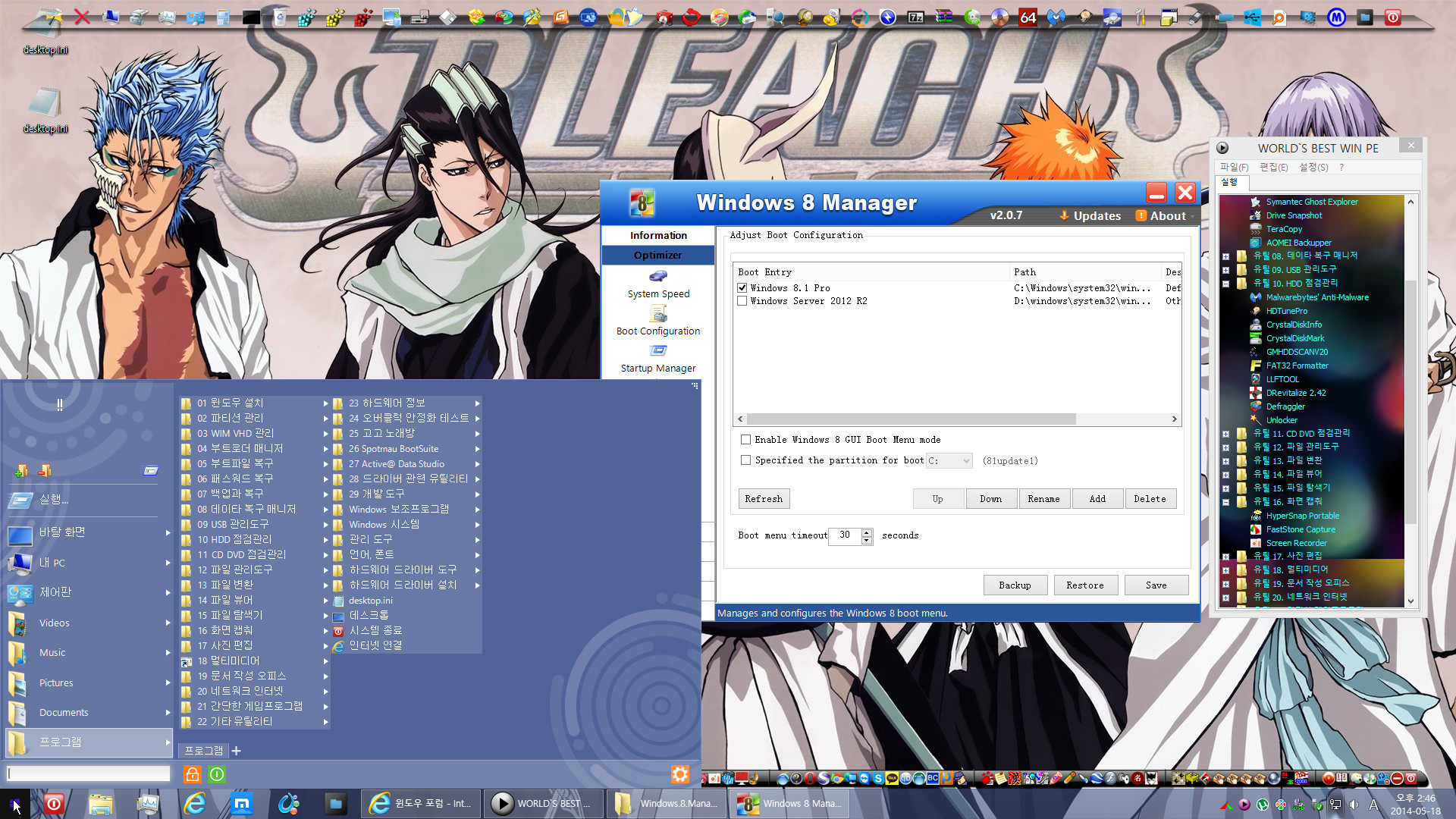Screen dimensions: 1456x819
Task: Click the red power icon on taskbar
Action: pos(53,804)
